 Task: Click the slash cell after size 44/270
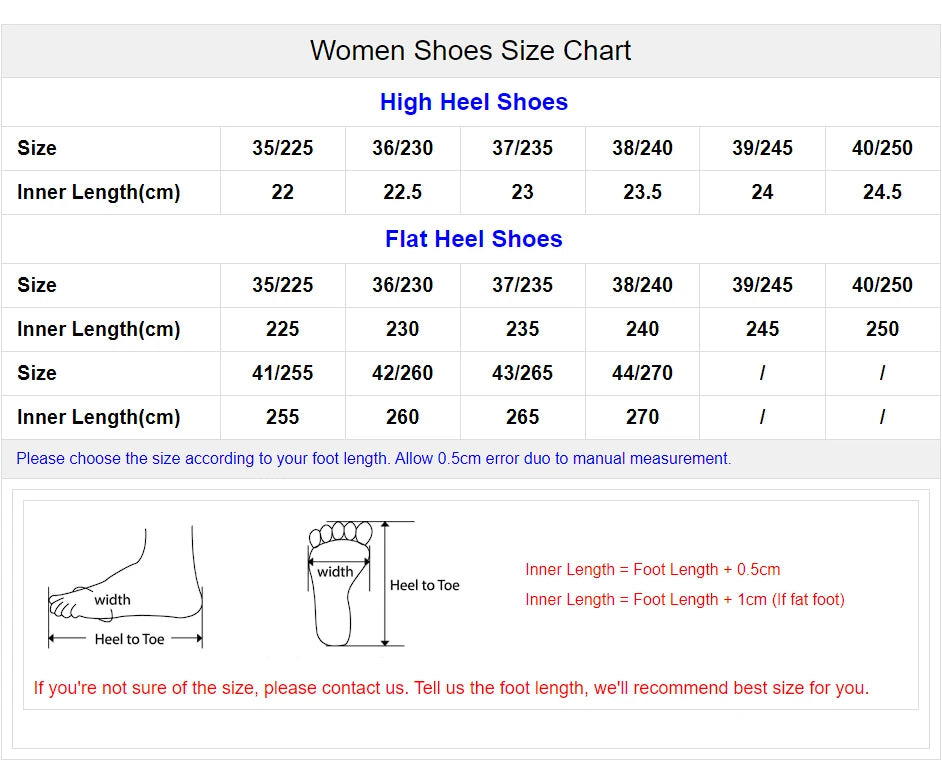pos(762,373)
